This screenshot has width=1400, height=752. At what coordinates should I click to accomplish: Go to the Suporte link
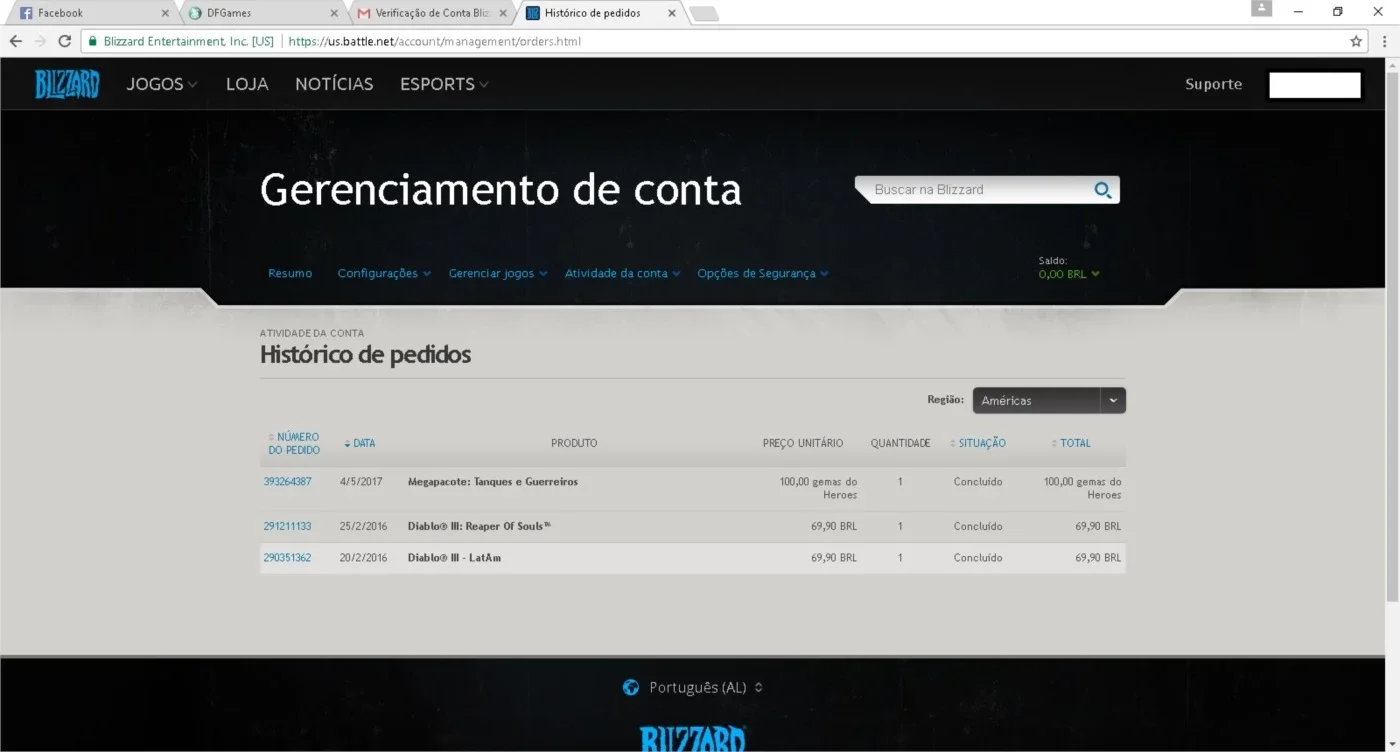1213,84
